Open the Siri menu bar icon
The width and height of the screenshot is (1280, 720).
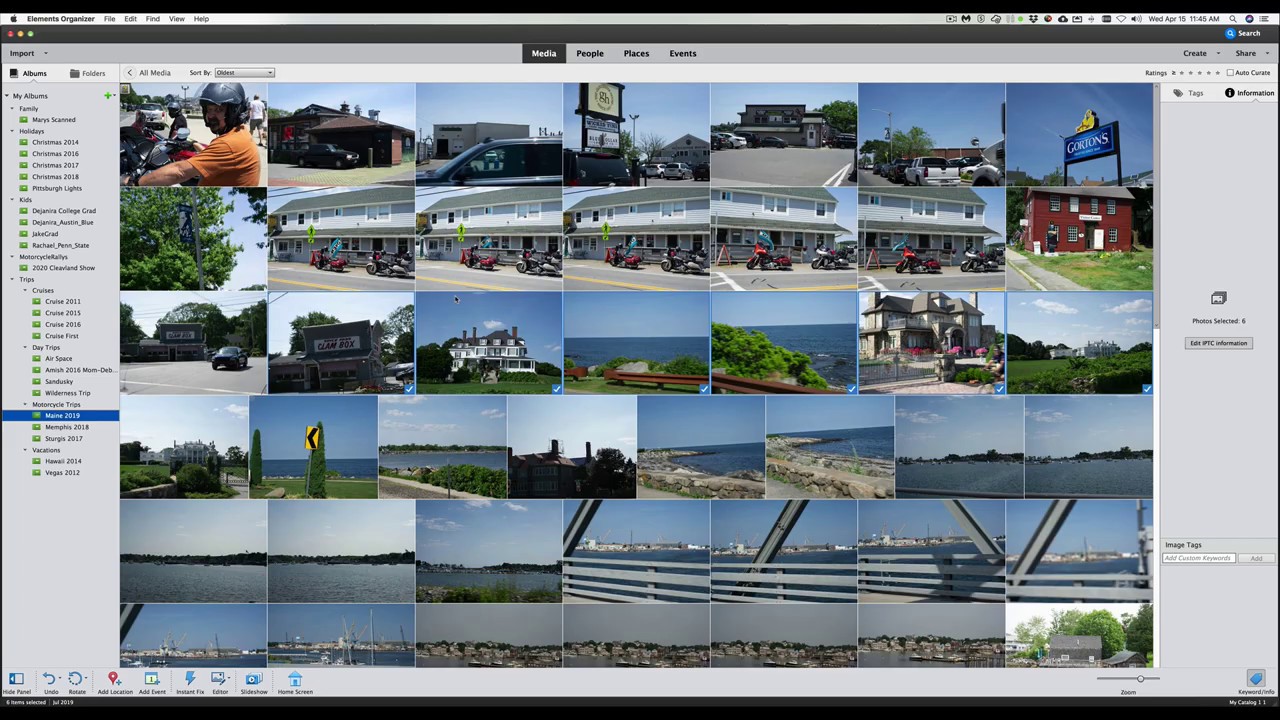1249,19
